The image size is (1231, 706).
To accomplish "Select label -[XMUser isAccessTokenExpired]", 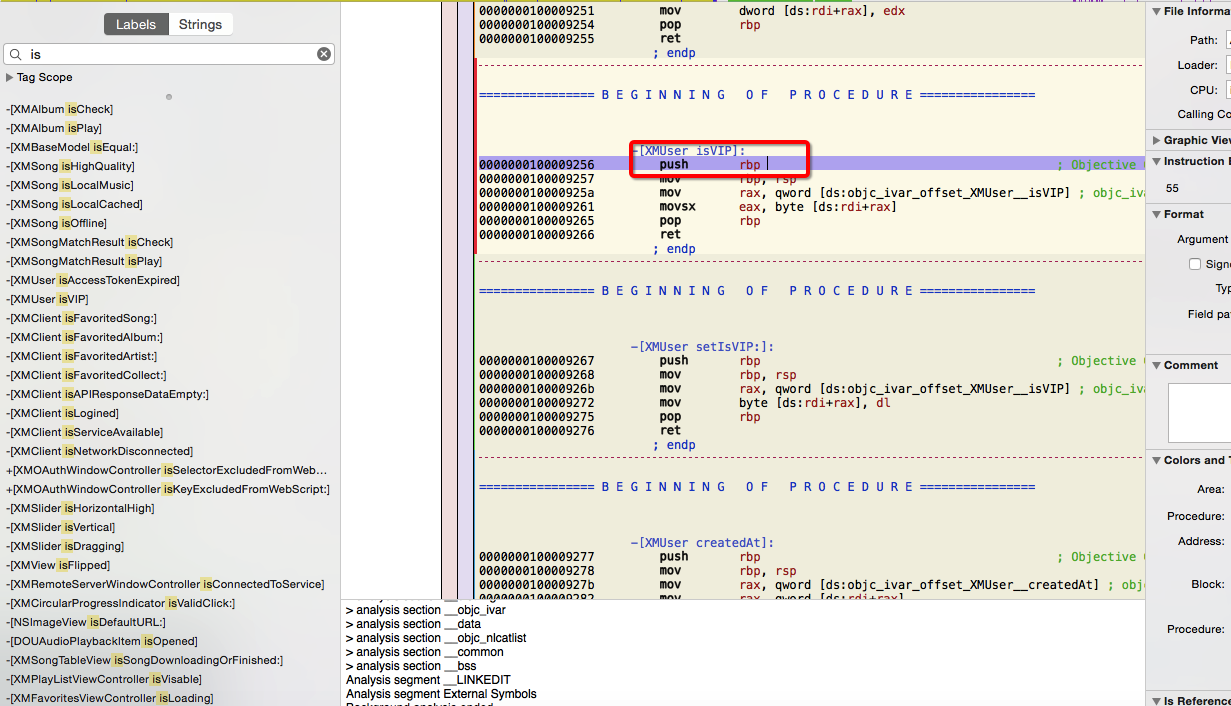I will 93,280.
